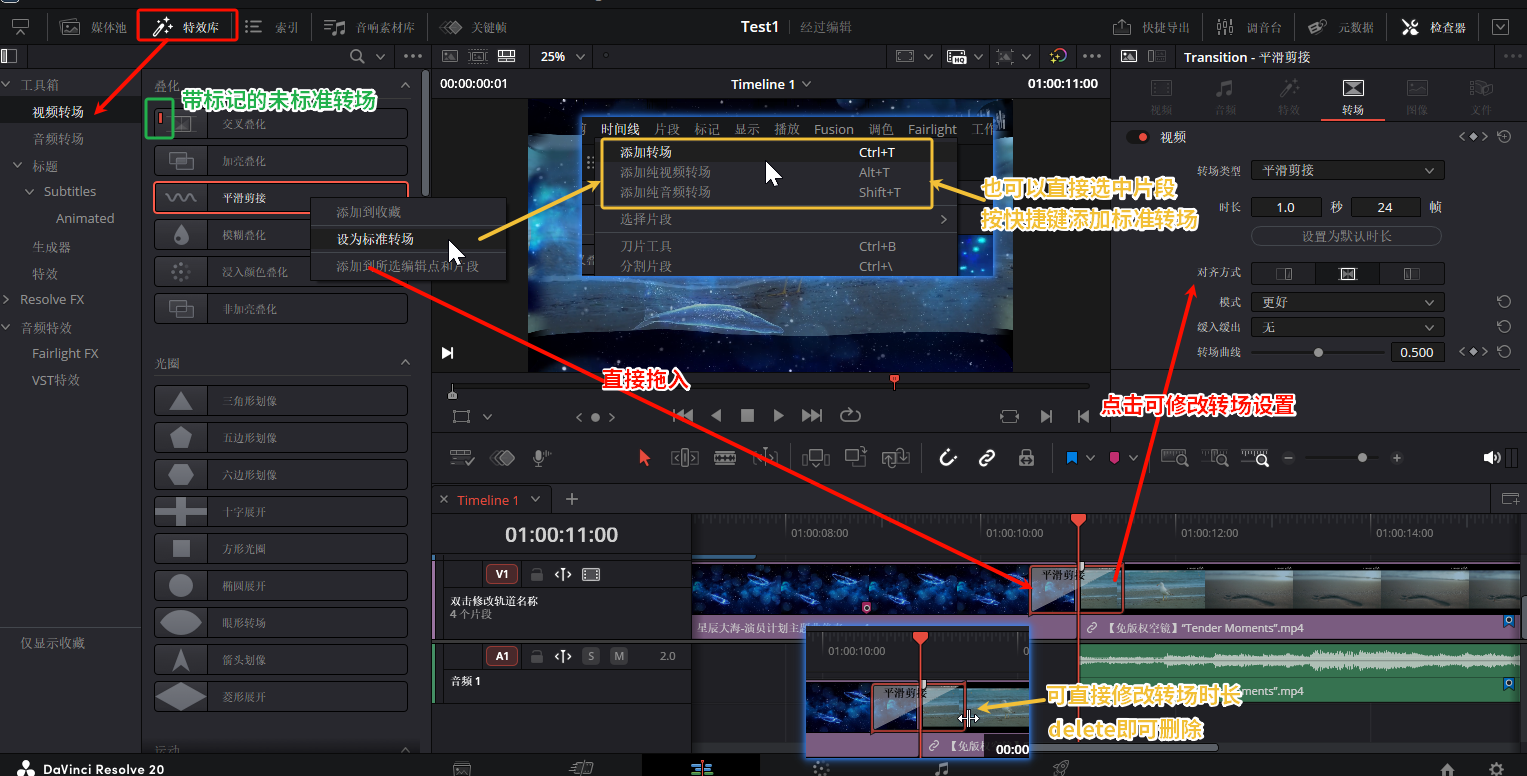Click the Insert Clip icon

816,458
